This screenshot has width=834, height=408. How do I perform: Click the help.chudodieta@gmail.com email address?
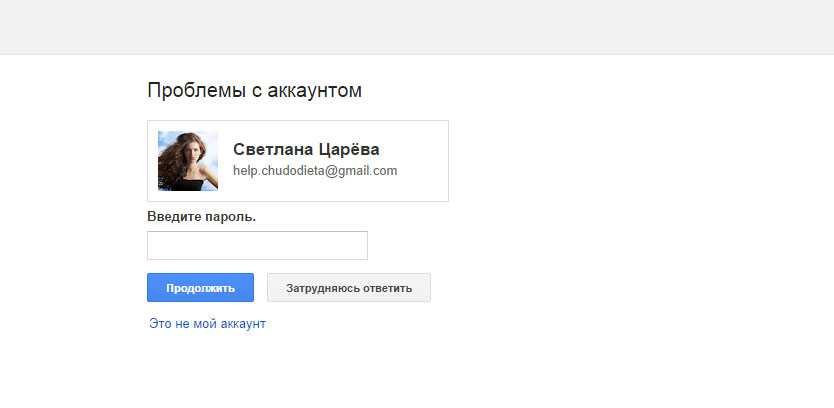coord(315,171)
